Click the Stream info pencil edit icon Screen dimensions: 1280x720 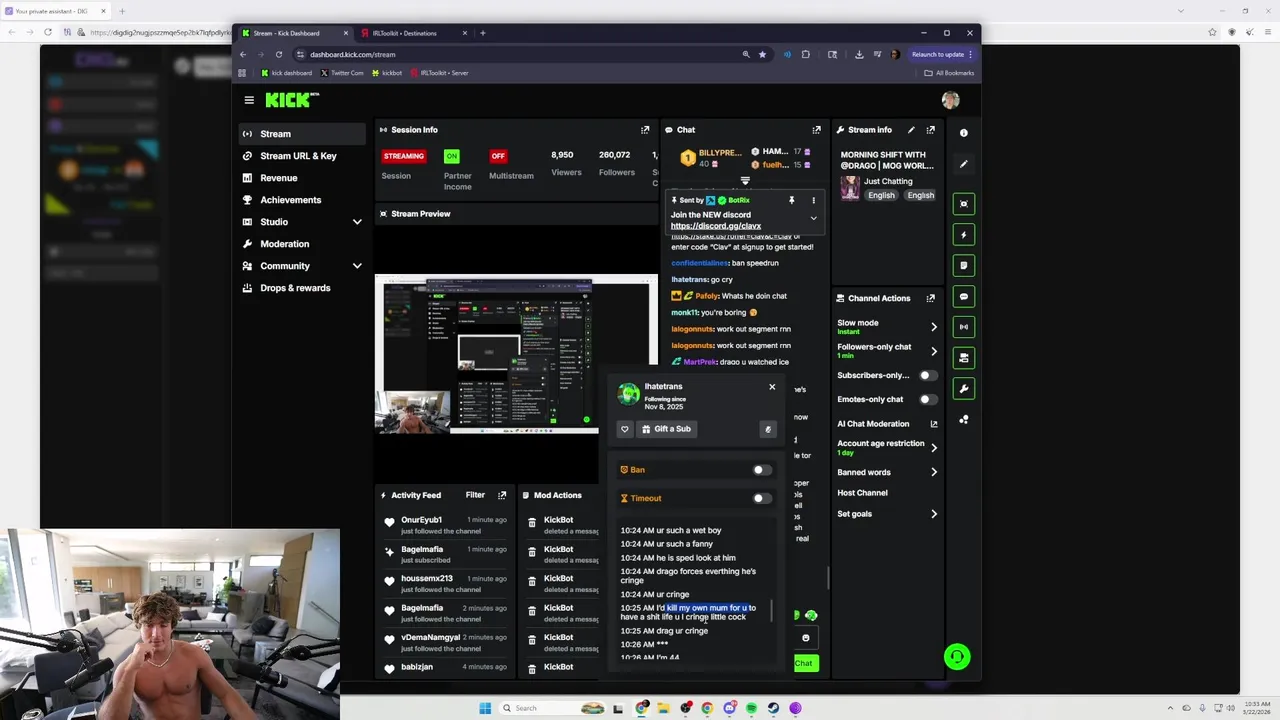tap(911, 130)
